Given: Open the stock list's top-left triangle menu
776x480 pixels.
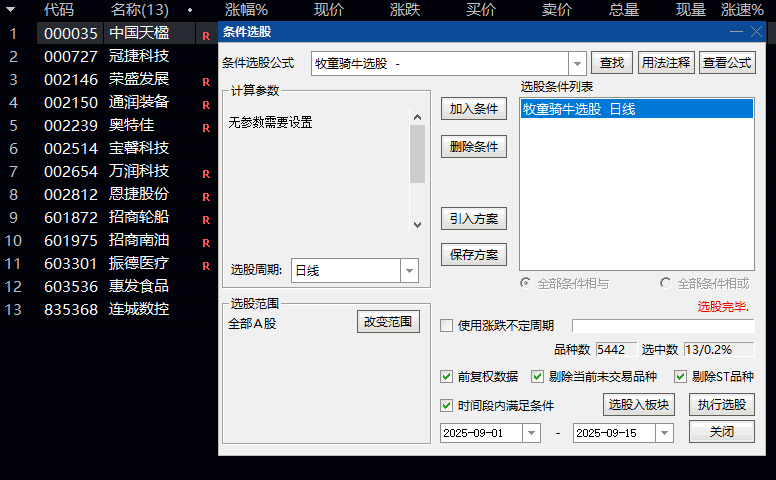Looking at the screenshot, I should (x=10, y=9).
